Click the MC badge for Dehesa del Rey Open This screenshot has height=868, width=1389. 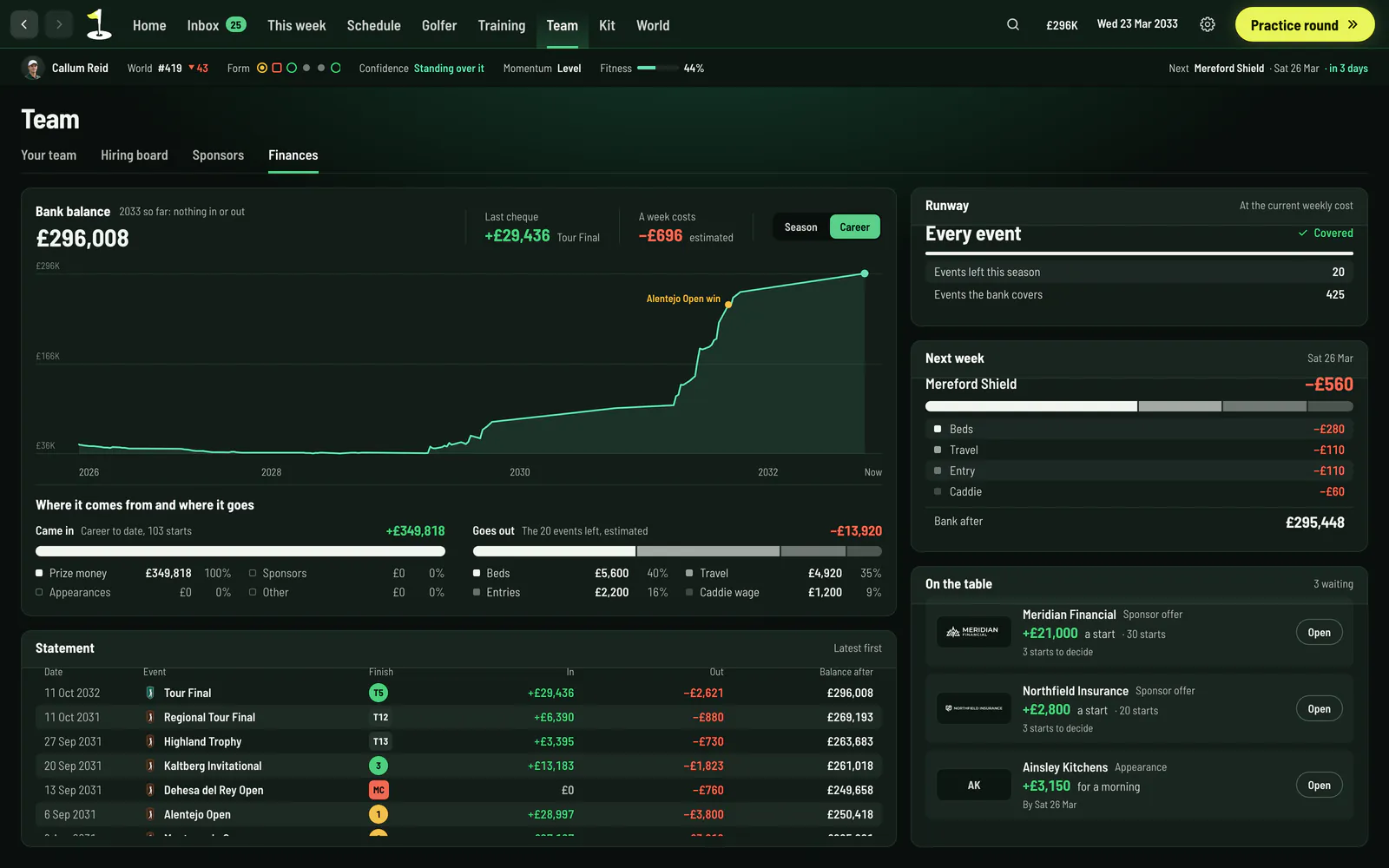pos(379,790)
